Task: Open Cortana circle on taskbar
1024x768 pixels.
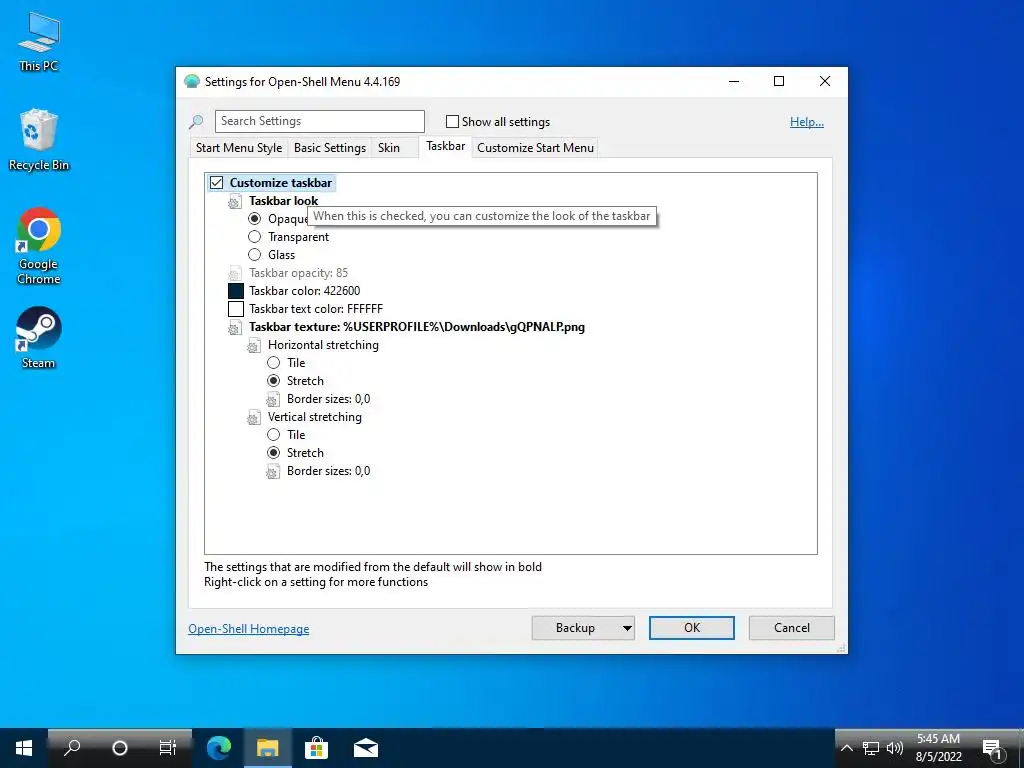Action: pos(120,748)
